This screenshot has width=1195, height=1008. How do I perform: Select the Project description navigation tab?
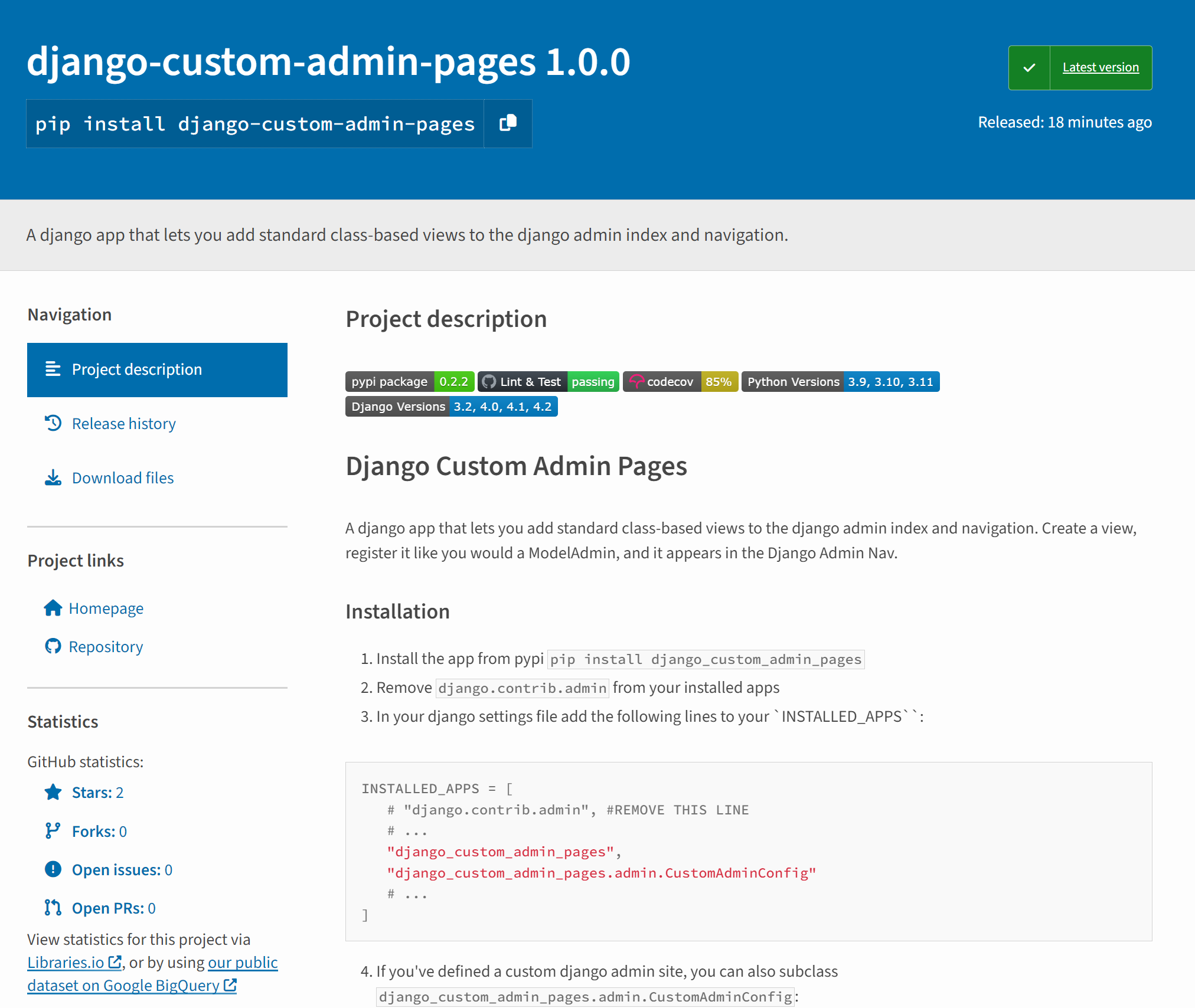click(157, 369)
